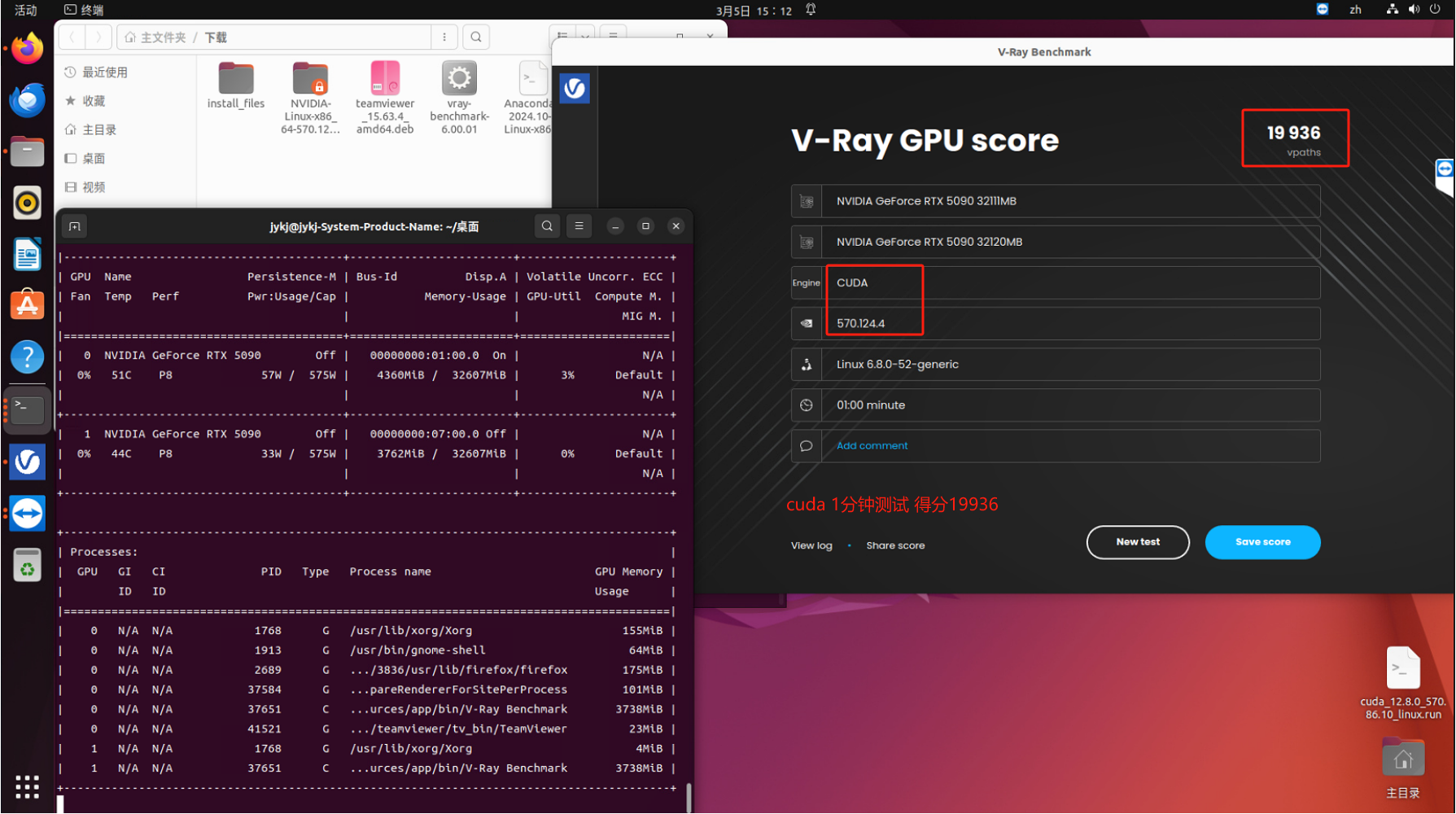Start a New test in V-Ray
This screenshot has width=1456, height=814.
click(1138, 542)
